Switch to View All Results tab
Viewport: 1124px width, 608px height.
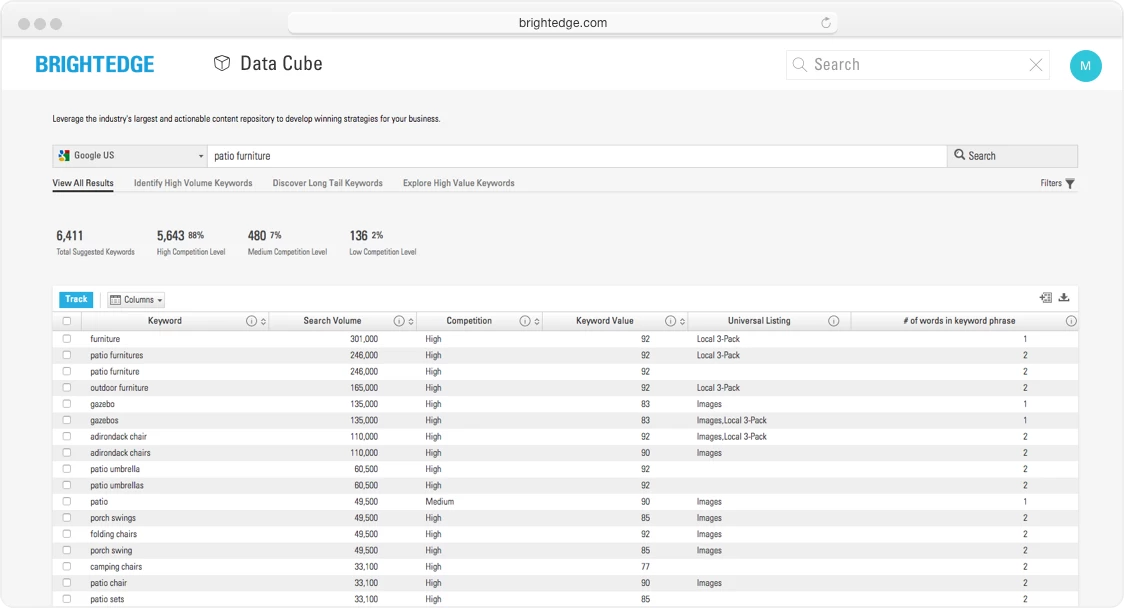click(83, 183)
